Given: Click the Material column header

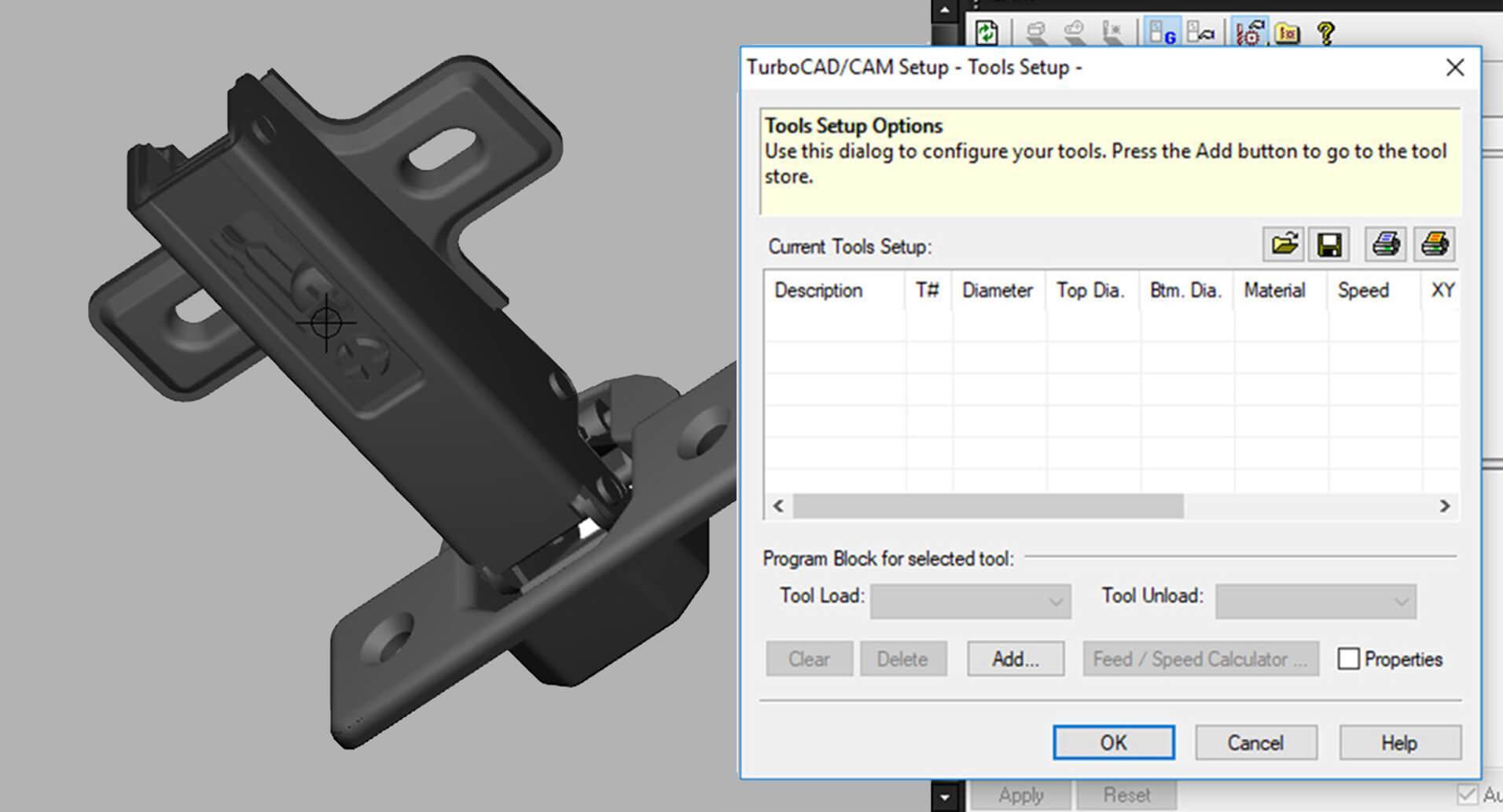Looking at the screenshot, I should 1281,291.
